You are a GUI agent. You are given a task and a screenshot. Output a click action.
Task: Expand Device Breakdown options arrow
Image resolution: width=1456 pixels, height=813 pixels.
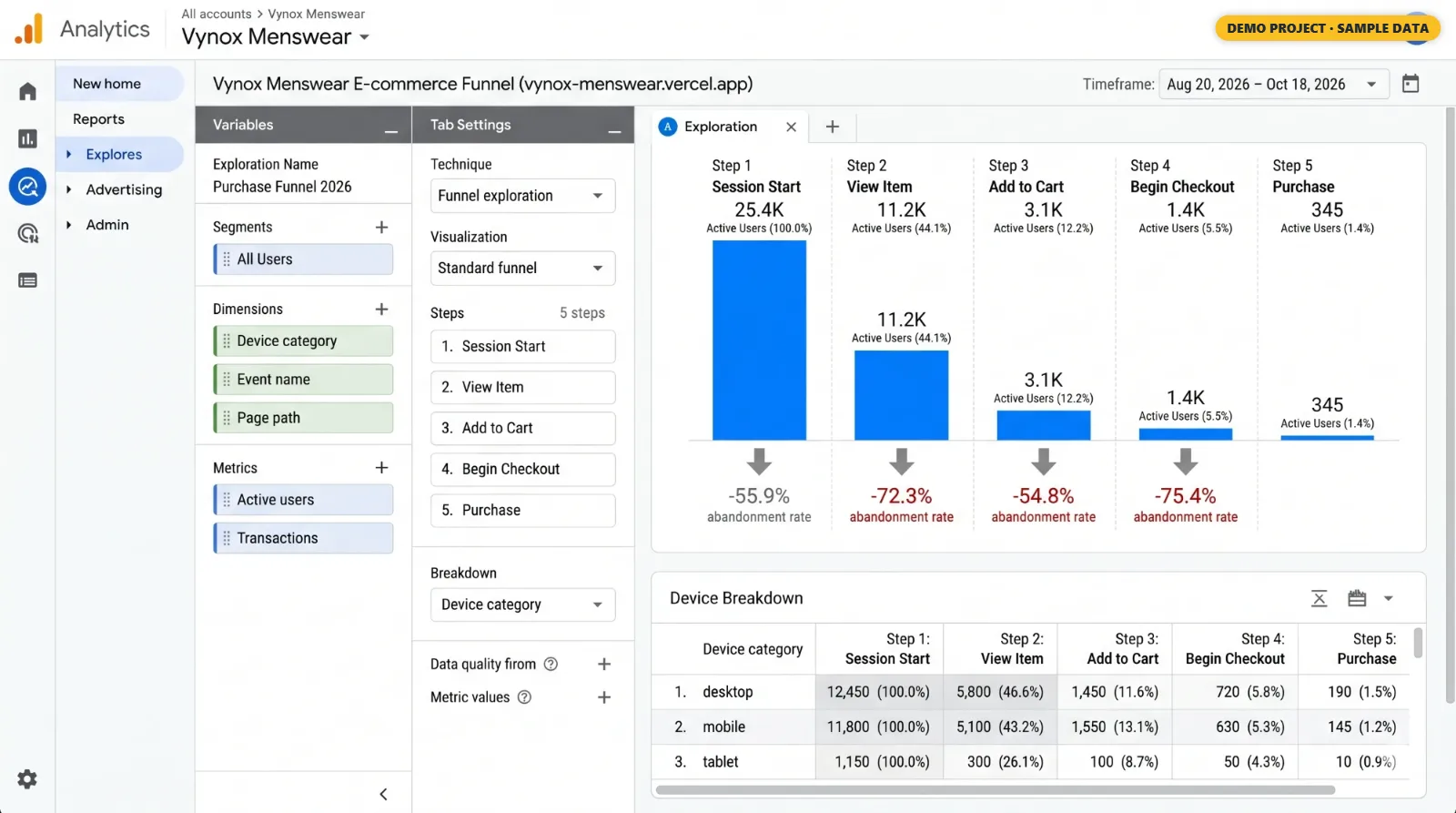pos(1388,598)
